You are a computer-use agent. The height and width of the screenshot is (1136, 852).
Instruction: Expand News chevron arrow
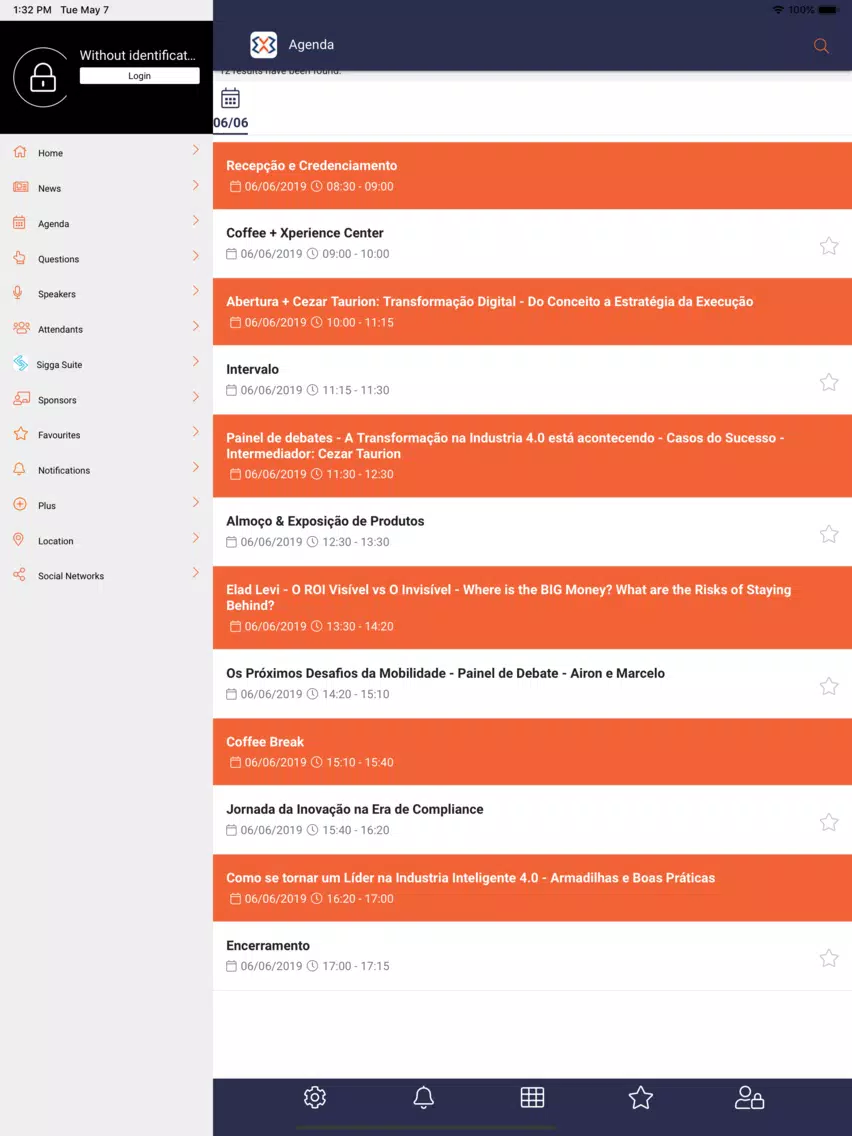coord(196,185)
